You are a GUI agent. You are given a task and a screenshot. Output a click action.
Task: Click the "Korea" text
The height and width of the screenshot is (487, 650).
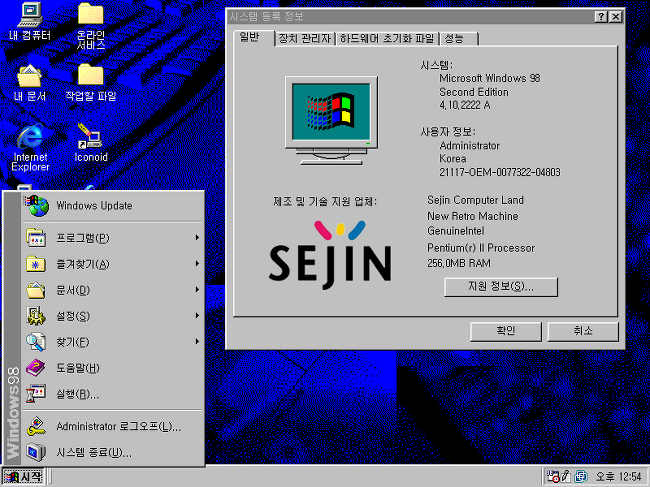pos(453,159)
